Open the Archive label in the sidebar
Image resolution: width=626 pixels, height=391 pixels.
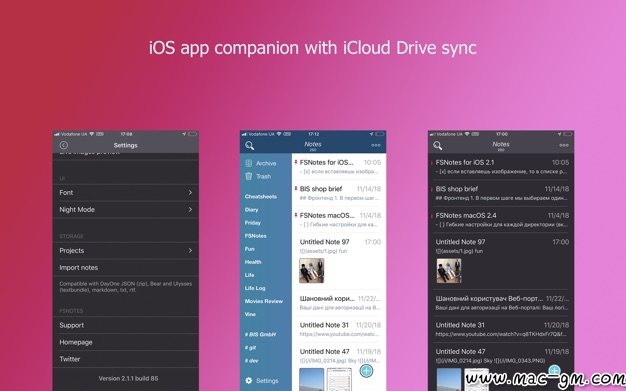pos(266,163)
